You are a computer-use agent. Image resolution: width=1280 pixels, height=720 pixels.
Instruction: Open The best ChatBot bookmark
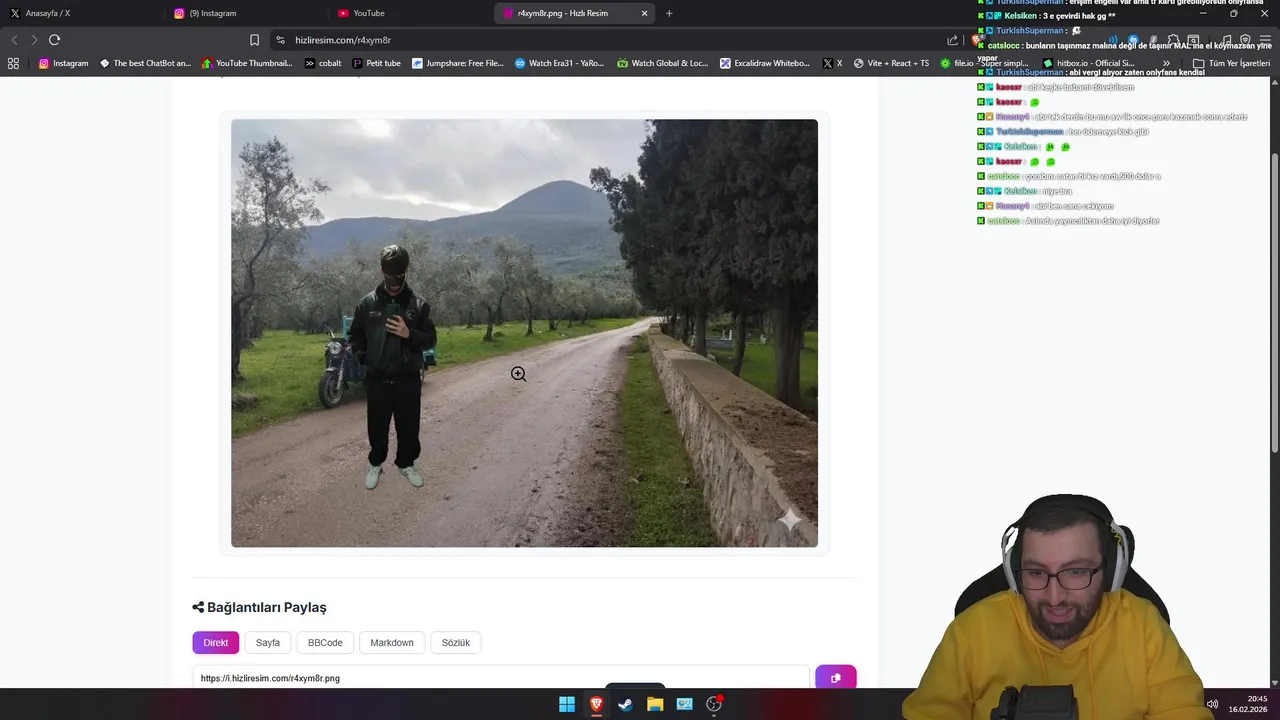(144, 63)
